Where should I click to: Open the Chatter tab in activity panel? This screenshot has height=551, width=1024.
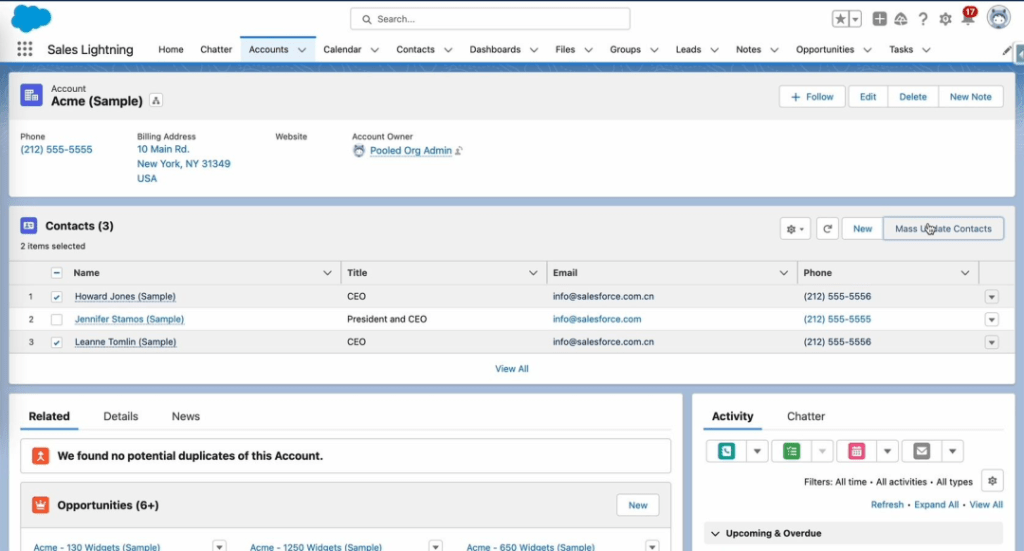click(806, 416)
